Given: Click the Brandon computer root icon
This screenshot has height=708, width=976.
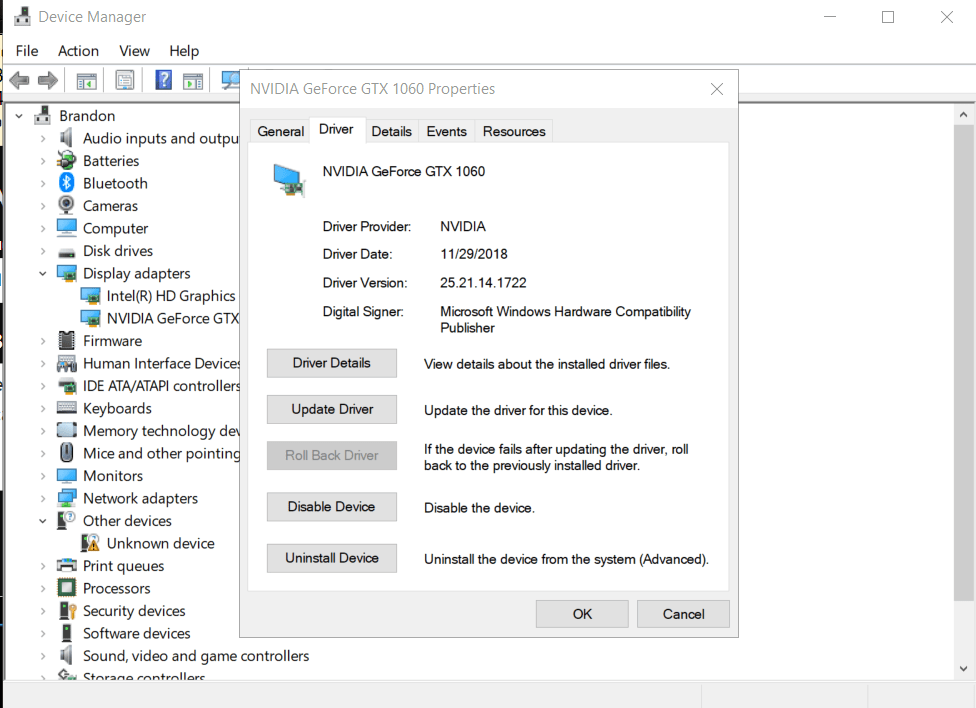Looking at the screenshot, I should pyautogui.click(x=42, y=115).
